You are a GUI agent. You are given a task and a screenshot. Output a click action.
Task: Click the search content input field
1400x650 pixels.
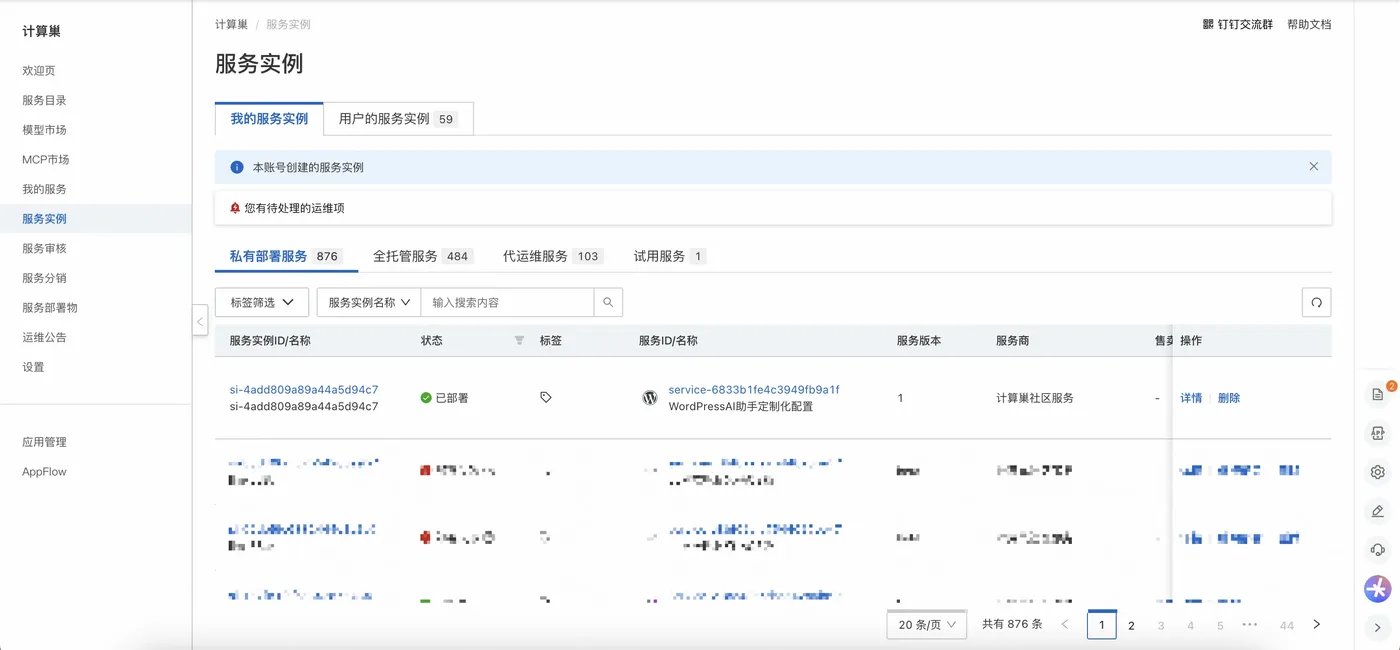coord(507,302)
